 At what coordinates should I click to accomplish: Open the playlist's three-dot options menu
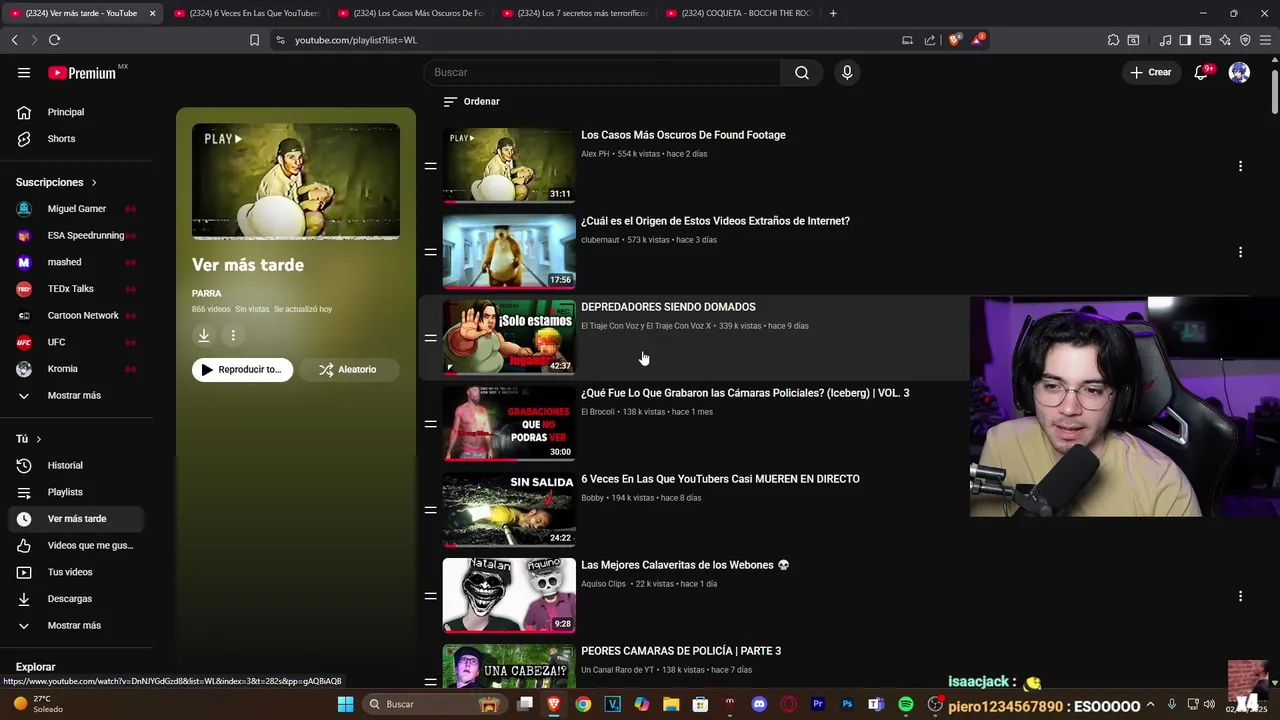click(x=233, y=336)
